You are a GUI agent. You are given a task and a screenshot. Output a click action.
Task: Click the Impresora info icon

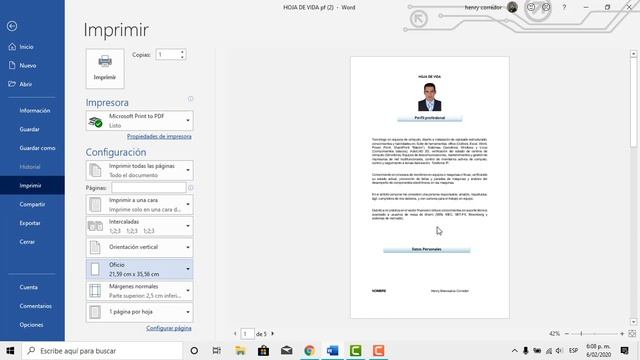coord(191,99)
